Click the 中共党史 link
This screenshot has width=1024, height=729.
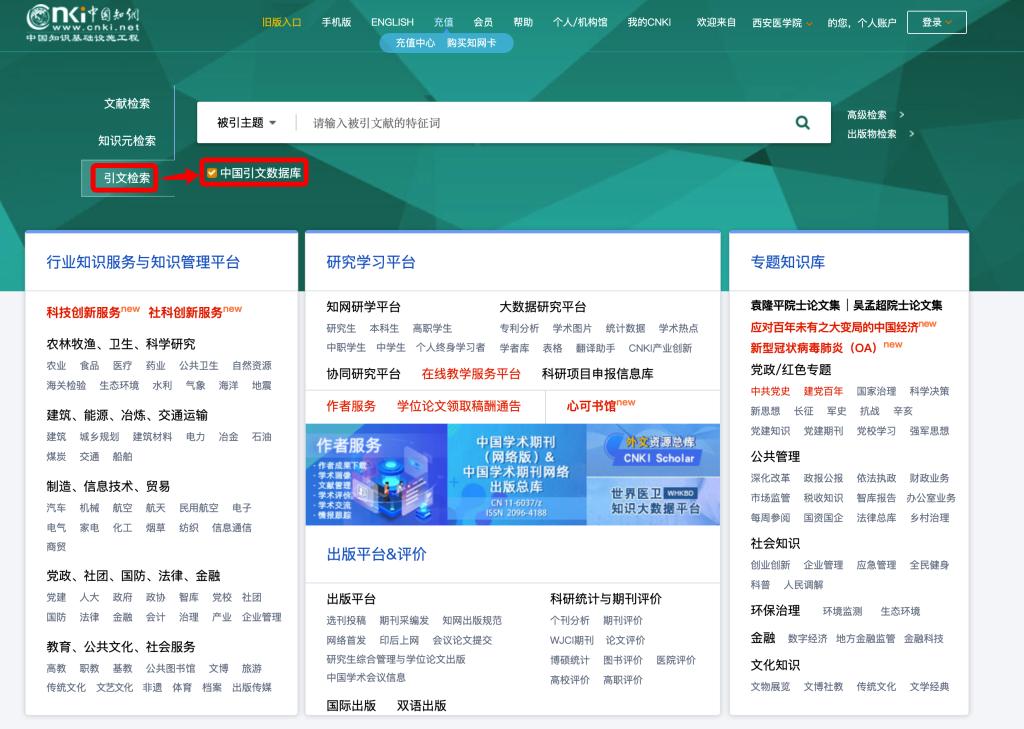coord(770,391)
